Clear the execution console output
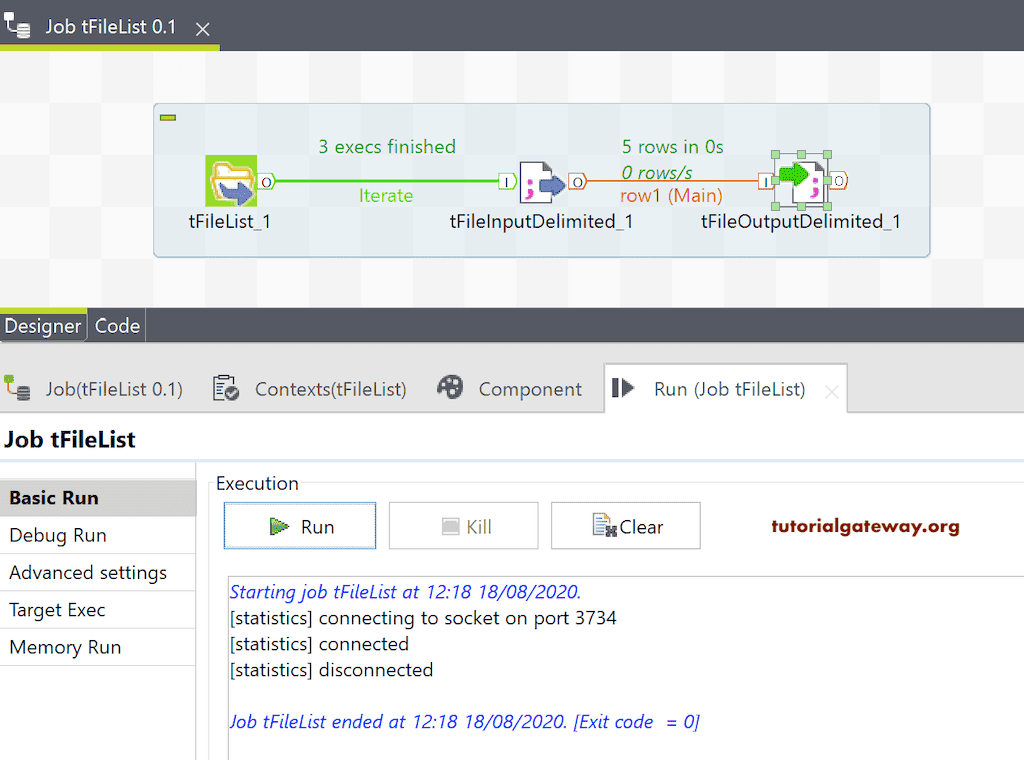 [625, 525]
